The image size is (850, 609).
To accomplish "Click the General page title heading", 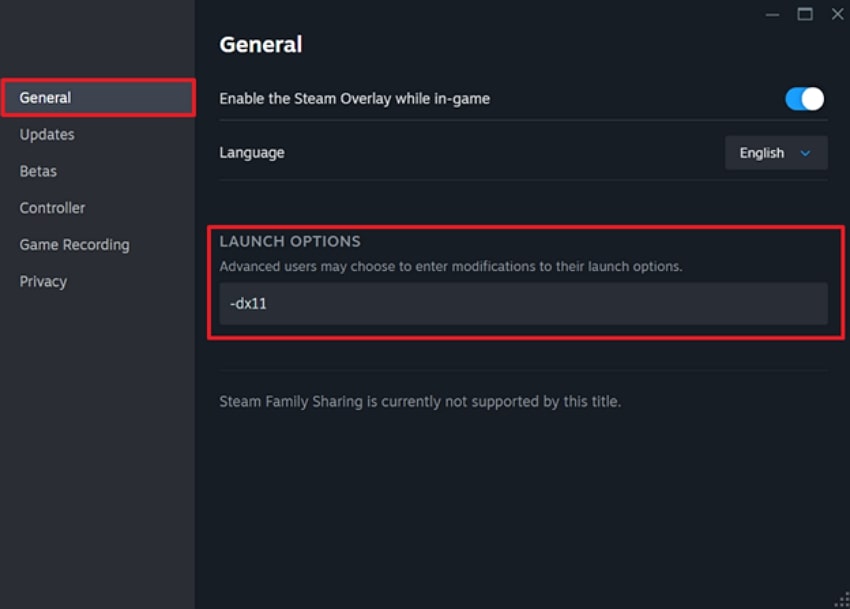I will 261,44.
